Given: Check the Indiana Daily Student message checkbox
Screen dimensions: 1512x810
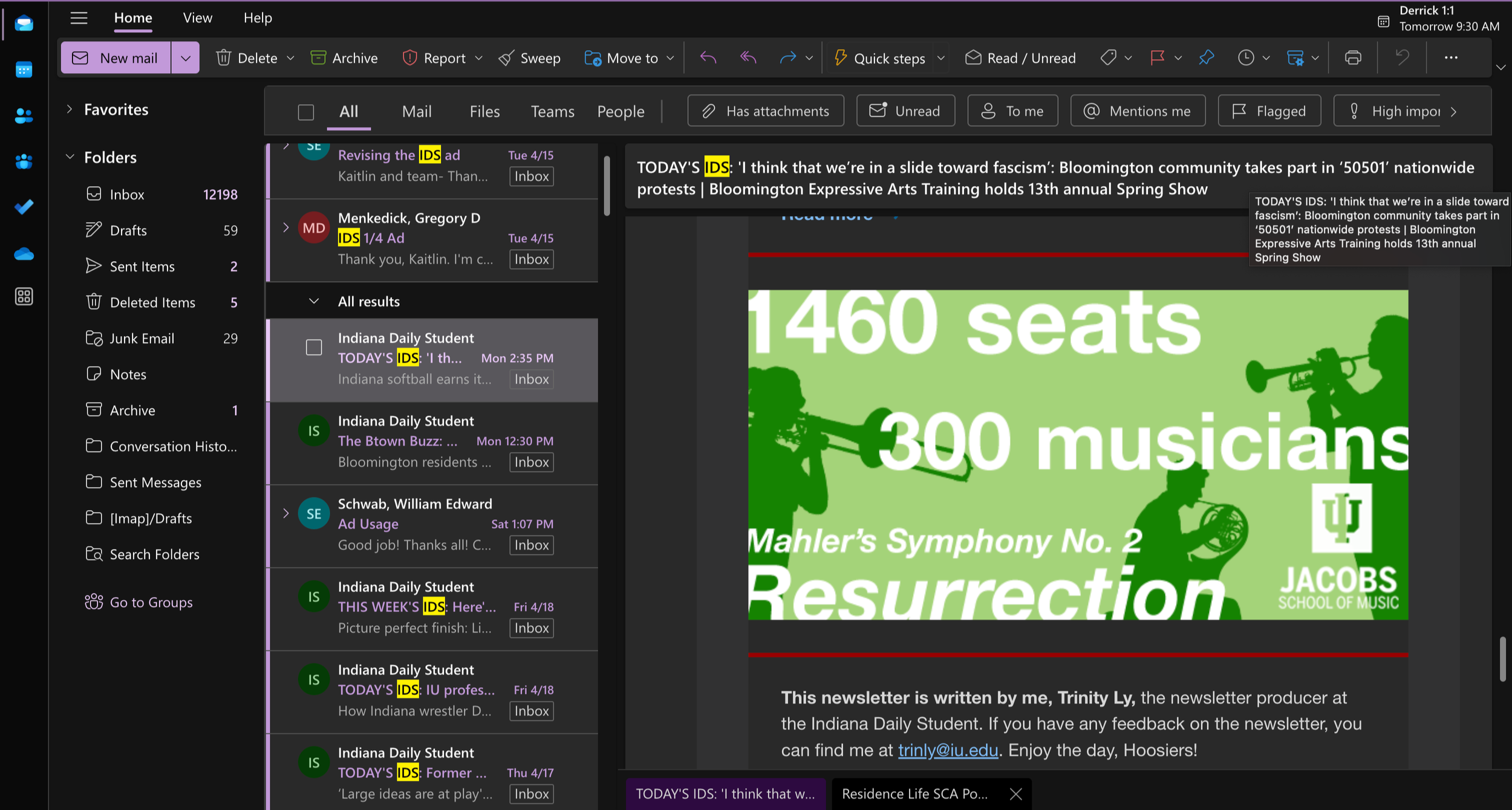Looking at the screenshot, I should click(314, 348).
